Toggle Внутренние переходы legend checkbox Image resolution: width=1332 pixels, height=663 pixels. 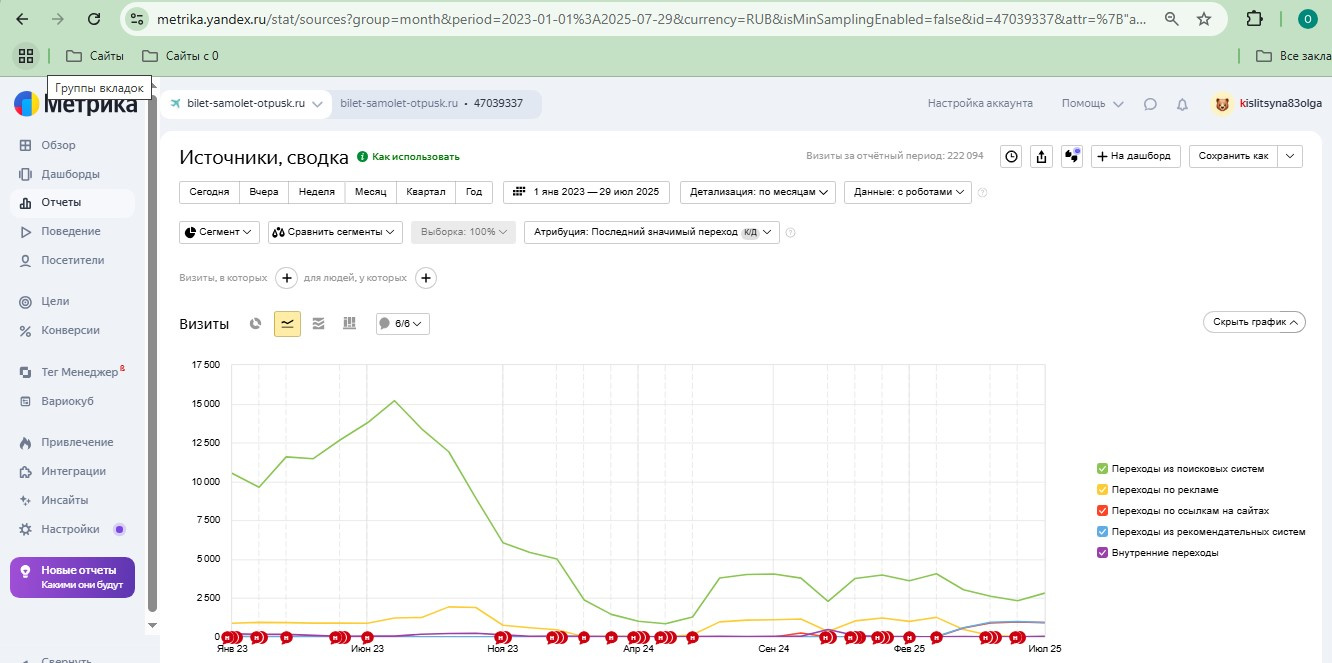(x=1102, y=552)
